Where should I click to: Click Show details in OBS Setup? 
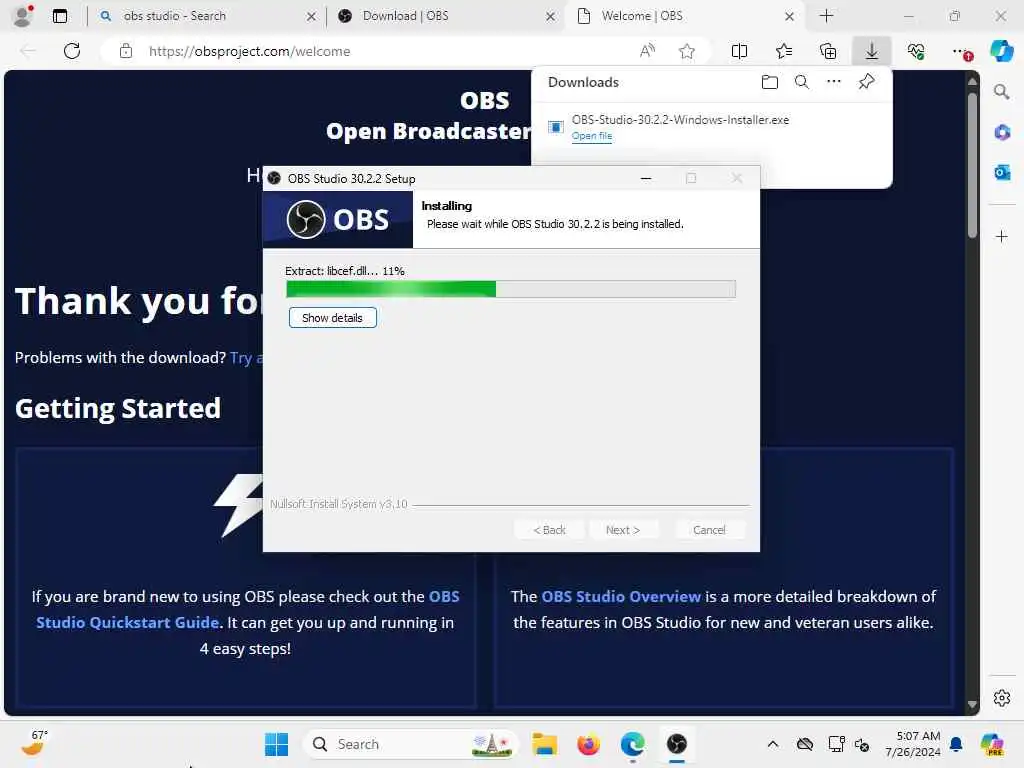point(332,317)
